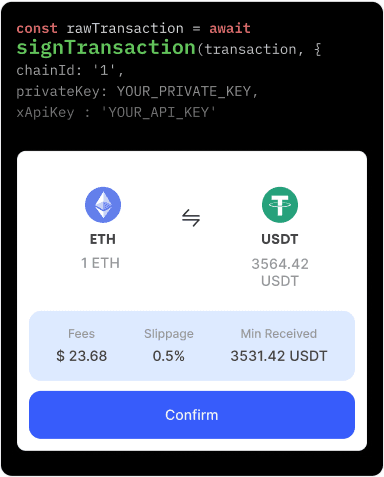Click the 3531.42 USDT minimum received value
384x477 pixels.
pos(279,356)
